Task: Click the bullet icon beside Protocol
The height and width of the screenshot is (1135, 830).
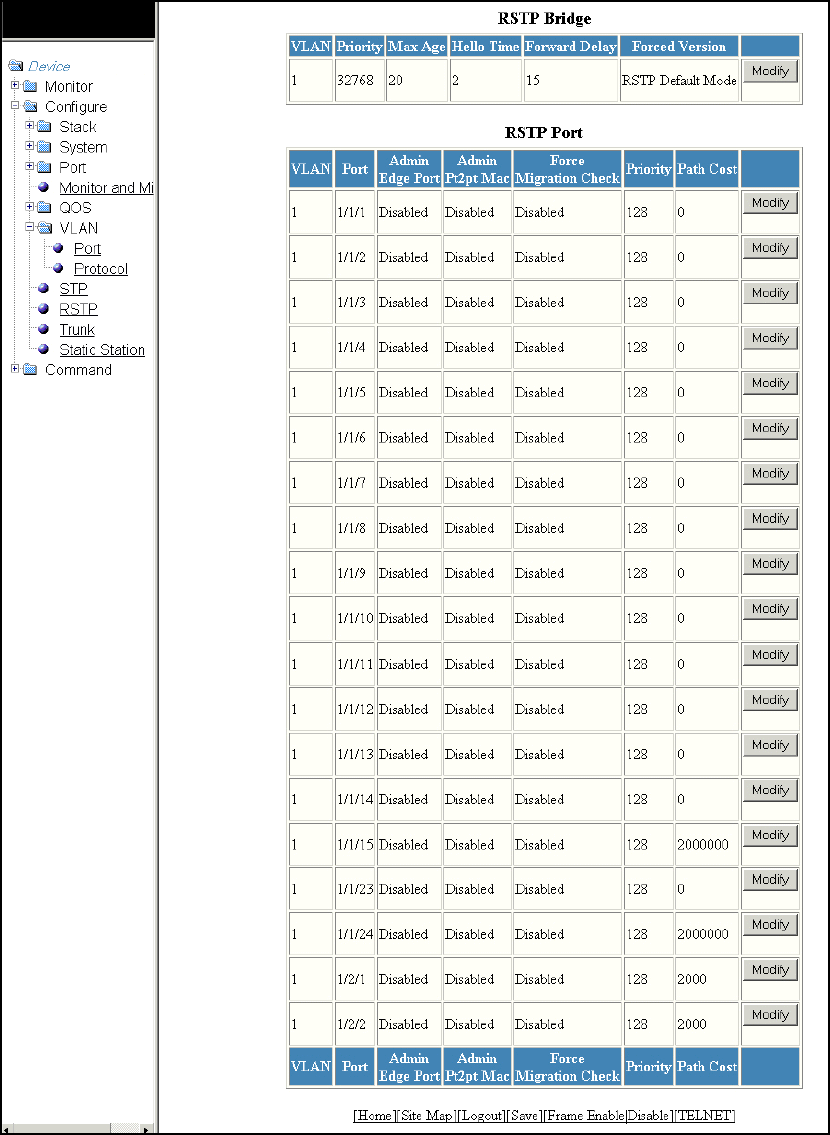Action: [58, 268]
